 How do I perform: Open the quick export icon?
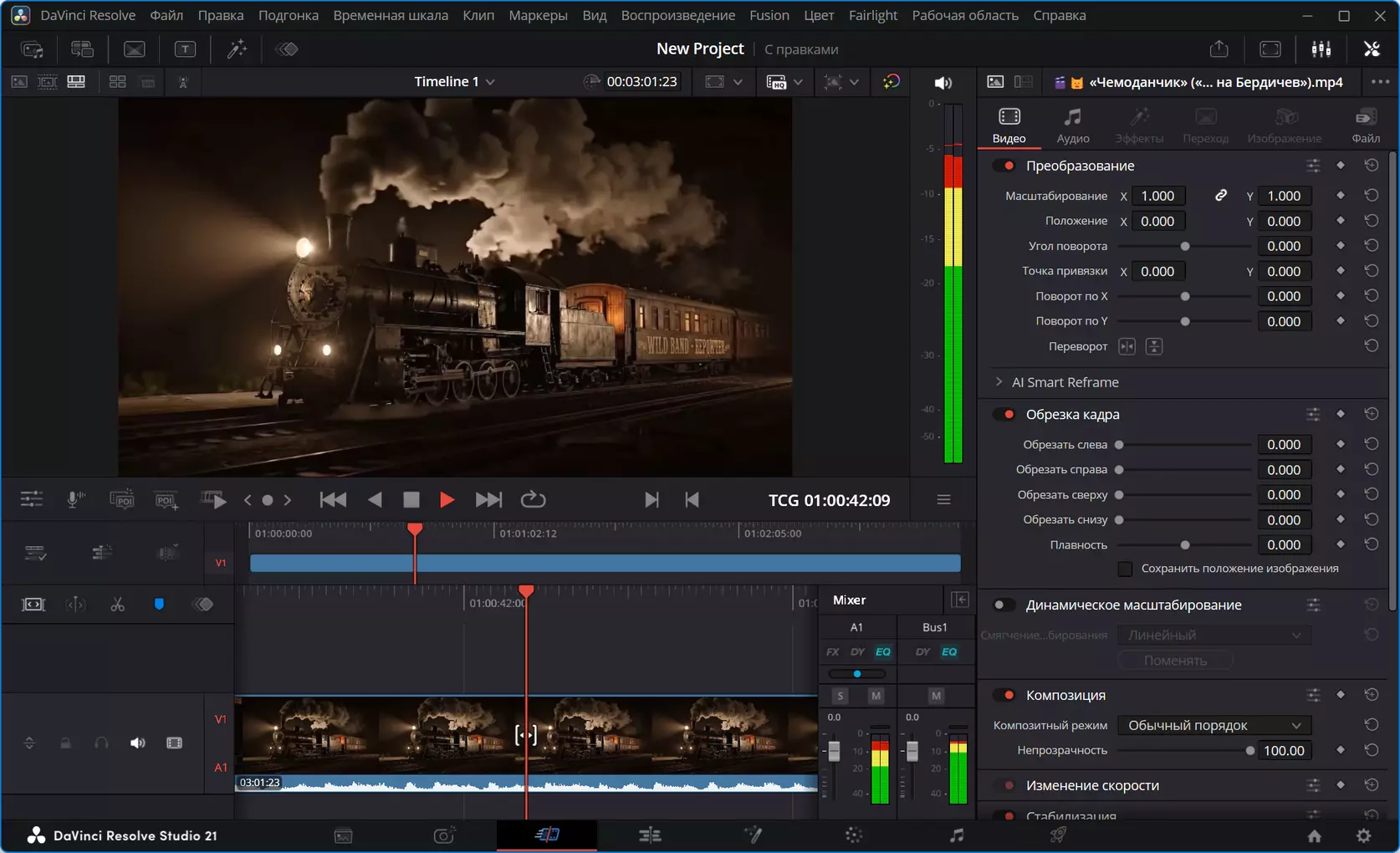tap(1219, 49)
